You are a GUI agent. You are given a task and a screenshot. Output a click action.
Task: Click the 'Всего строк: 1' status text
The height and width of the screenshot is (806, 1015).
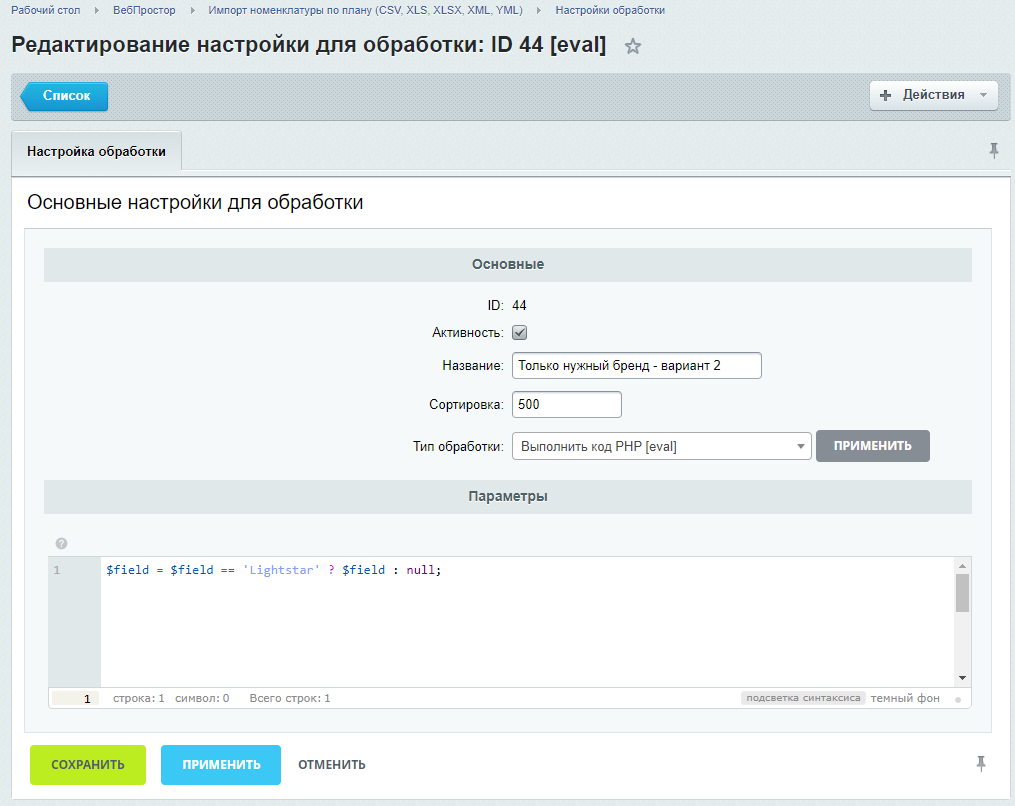point(290,698)
